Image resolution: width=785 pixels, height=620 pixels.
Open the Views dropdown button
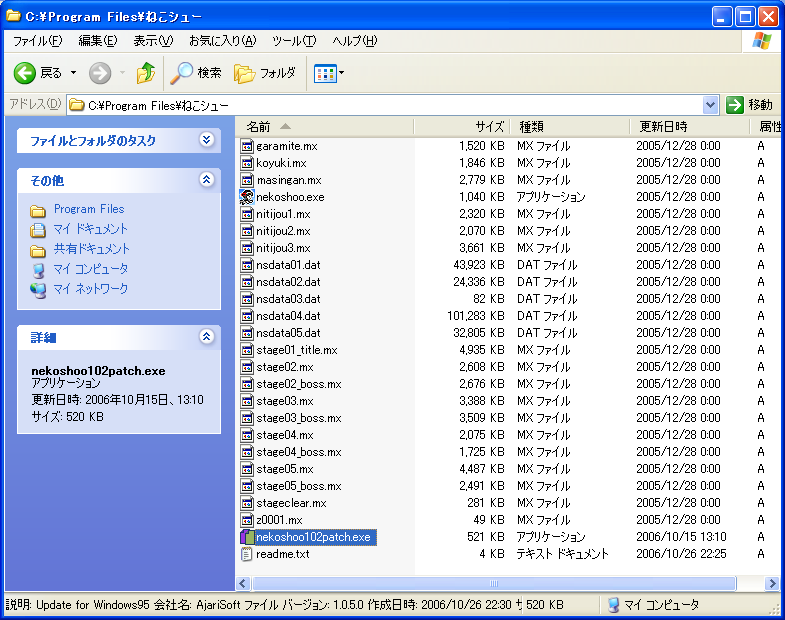[329, 73]
